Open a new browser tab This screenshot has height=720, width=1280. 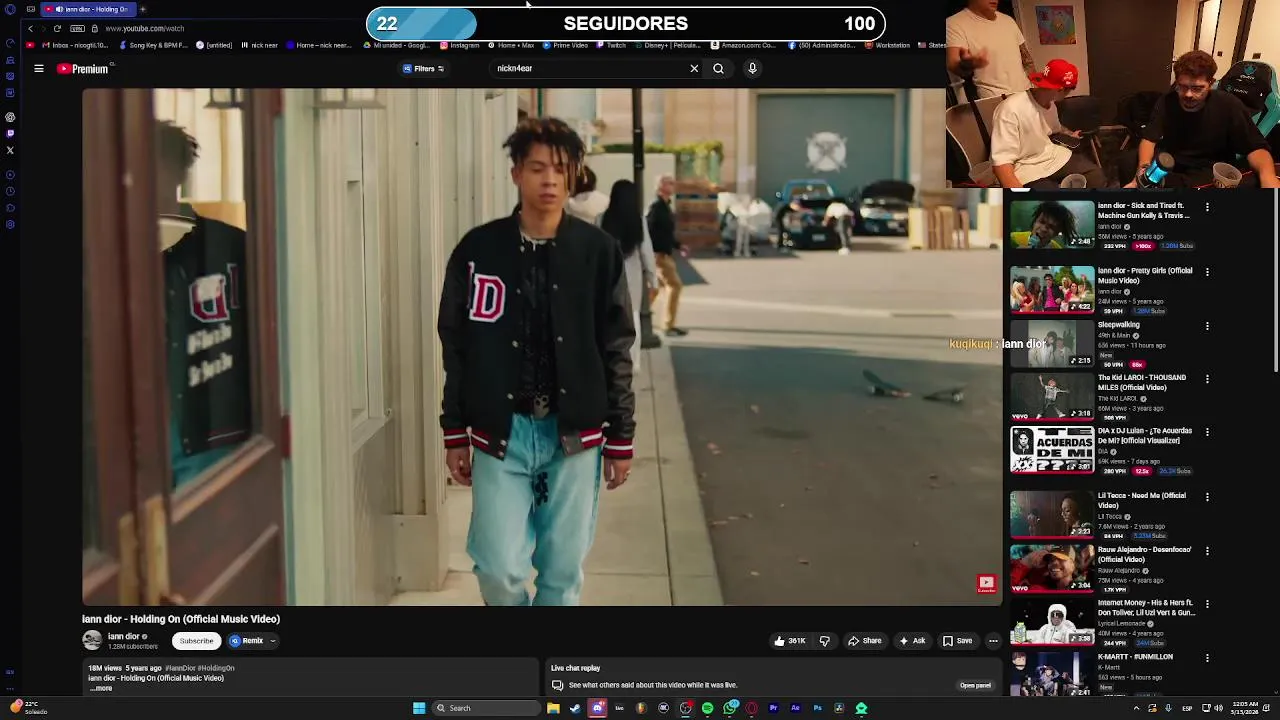142,9
